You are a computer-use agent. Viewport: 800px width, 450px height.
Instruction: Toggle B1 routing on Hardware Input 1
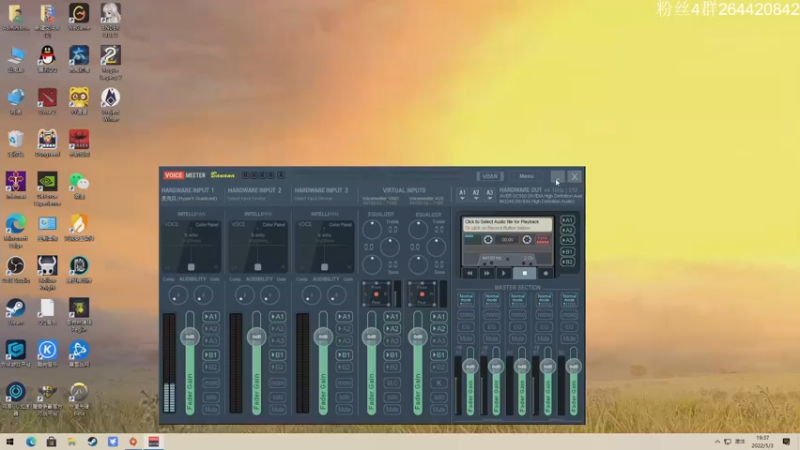point(211,355)
